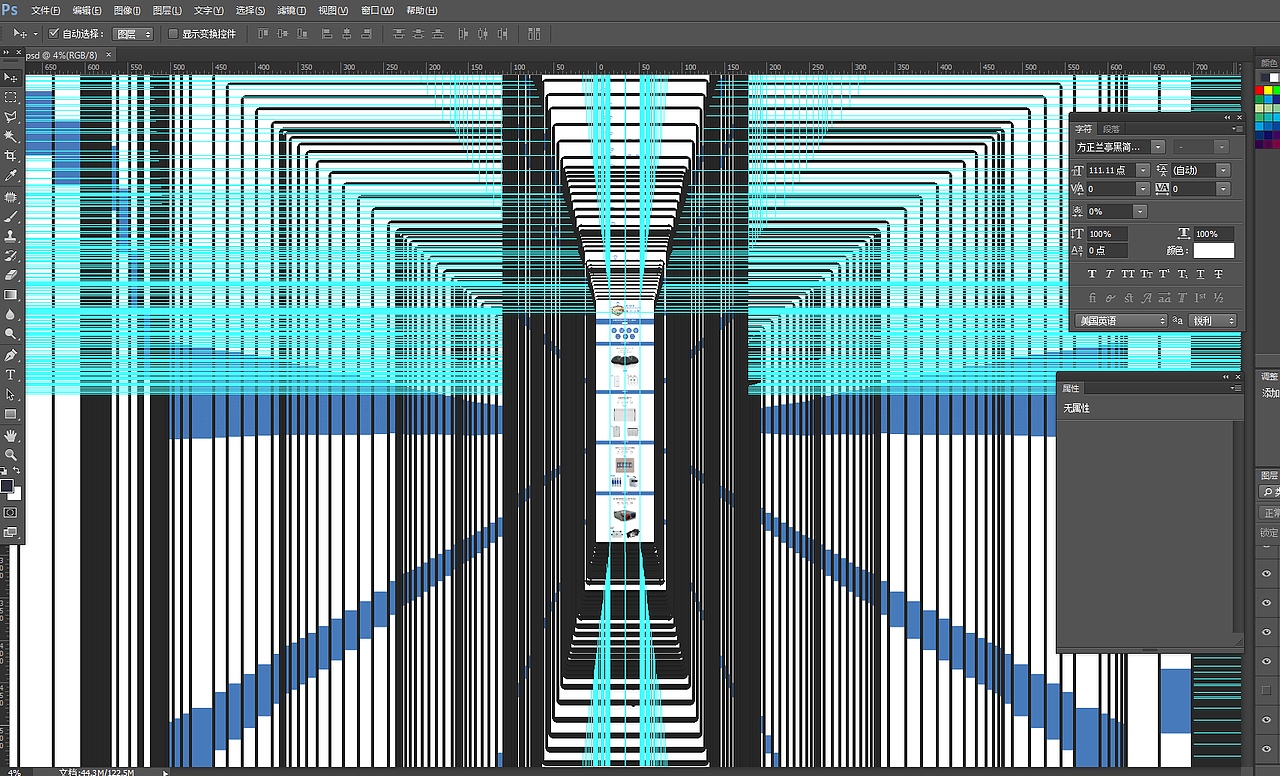Toggle Strikethrough text style
This screenshot has width=1280, height=776.
tap(1218, 274)
